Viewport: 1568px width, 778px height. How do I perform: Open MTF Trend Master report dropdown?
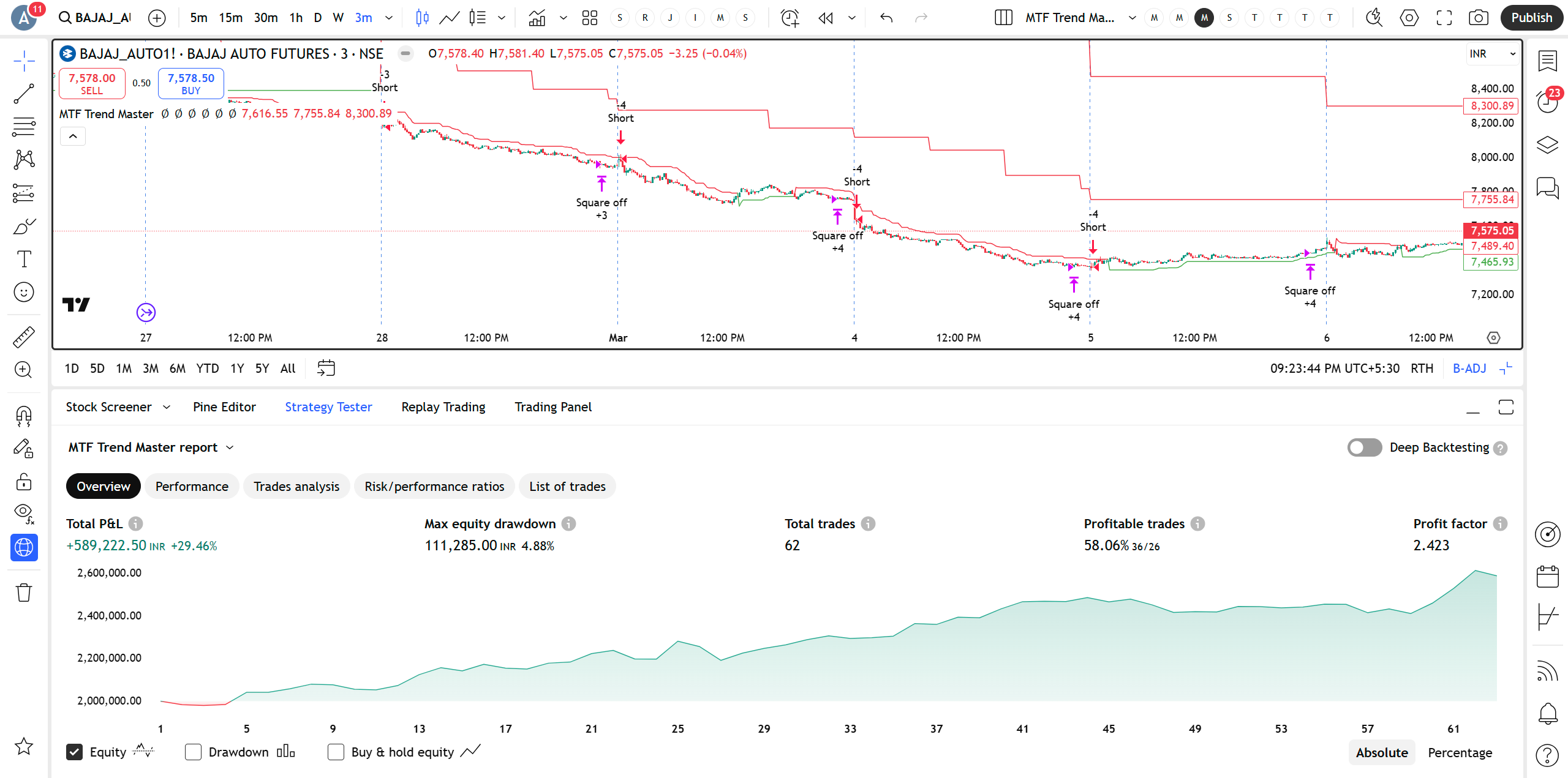pyautogui.click(x=151, y=447)
